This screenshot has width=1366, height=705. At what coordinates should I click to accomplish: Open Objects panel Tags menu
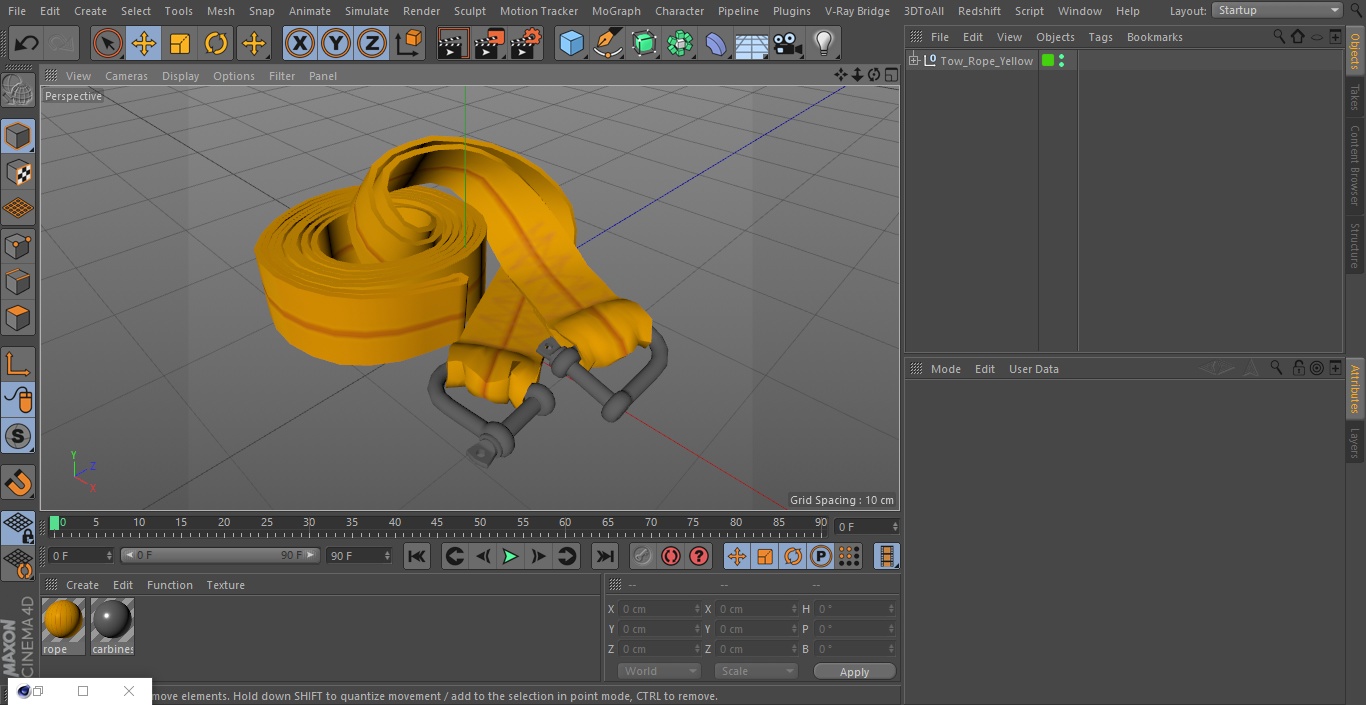pos(1100,37)
